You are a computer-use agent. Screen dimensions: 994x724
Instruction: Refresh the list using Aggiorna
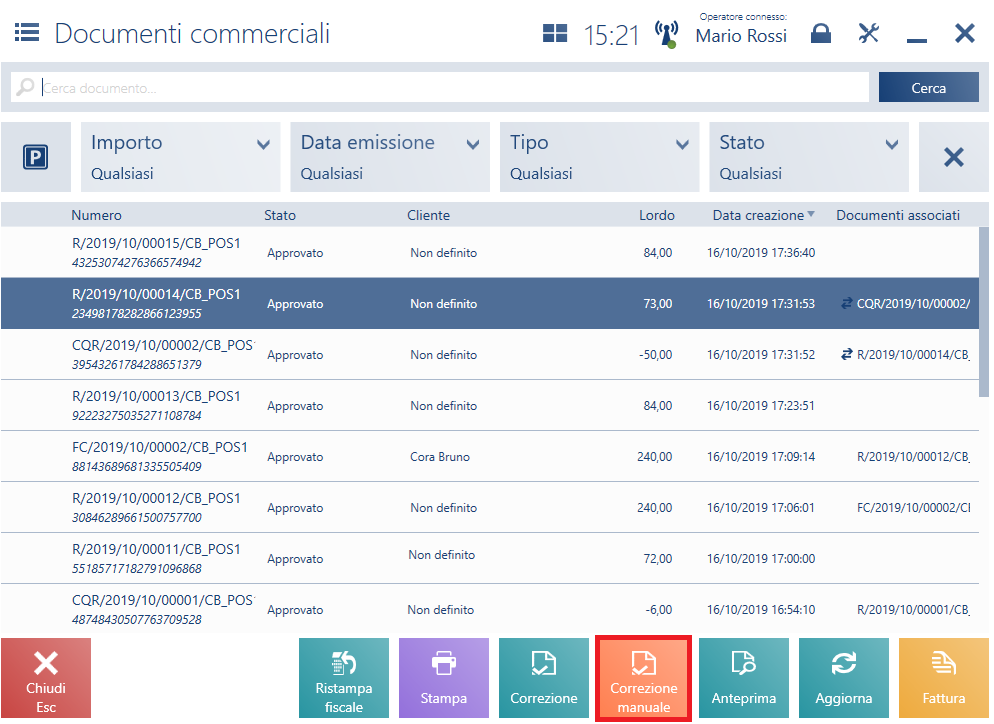click(843, 678)
